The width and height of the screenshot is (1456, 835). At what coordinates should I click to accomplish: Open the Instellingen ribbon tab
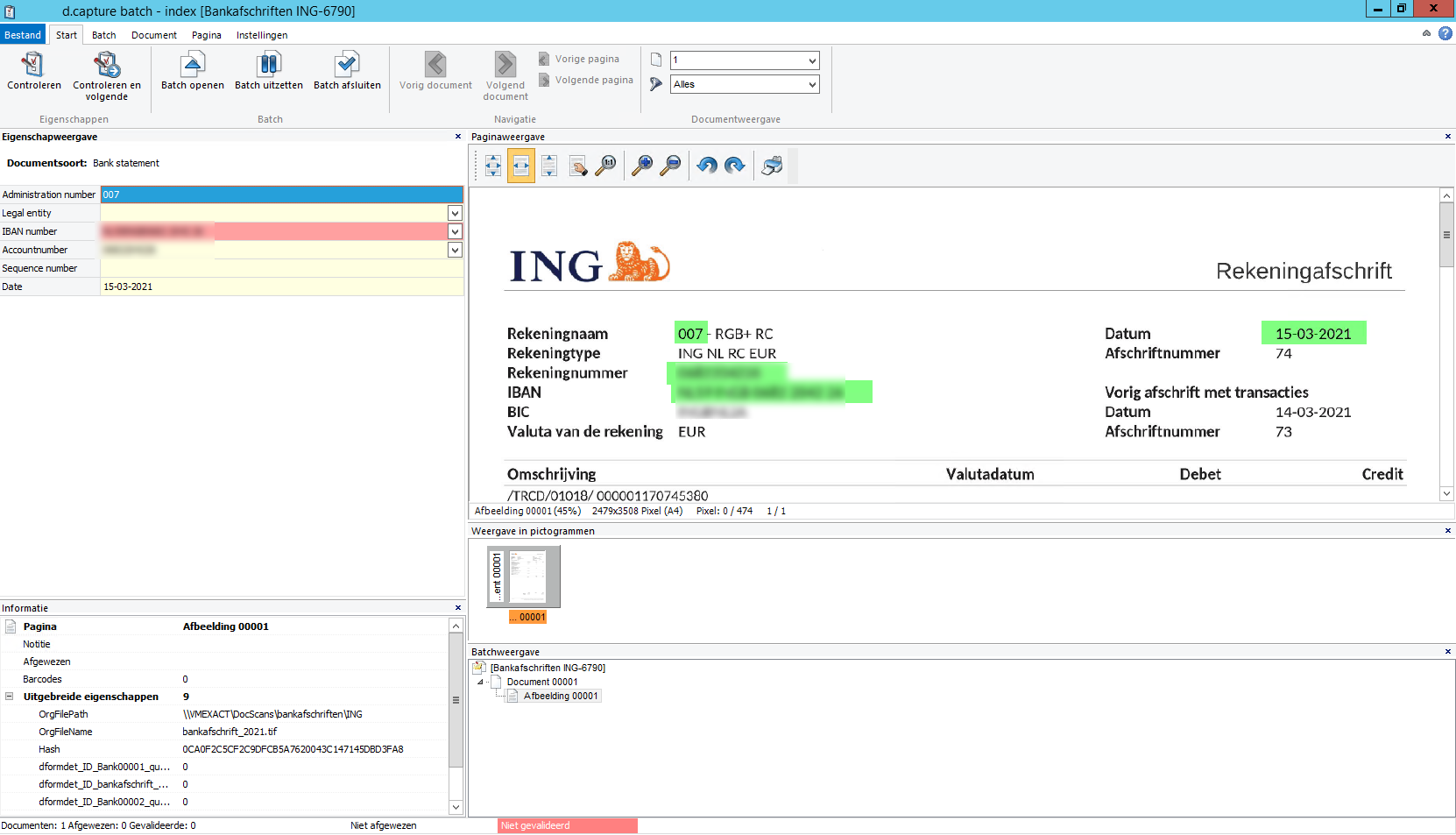coord(261,35)
